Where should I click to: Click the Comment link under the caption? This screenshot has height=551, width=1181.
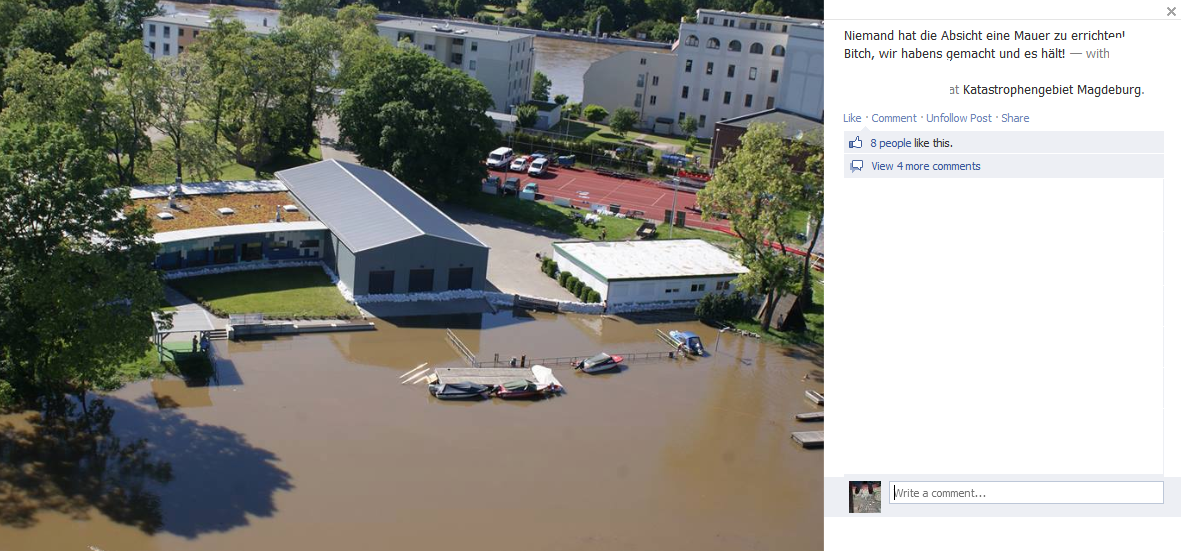click(894, 118)
